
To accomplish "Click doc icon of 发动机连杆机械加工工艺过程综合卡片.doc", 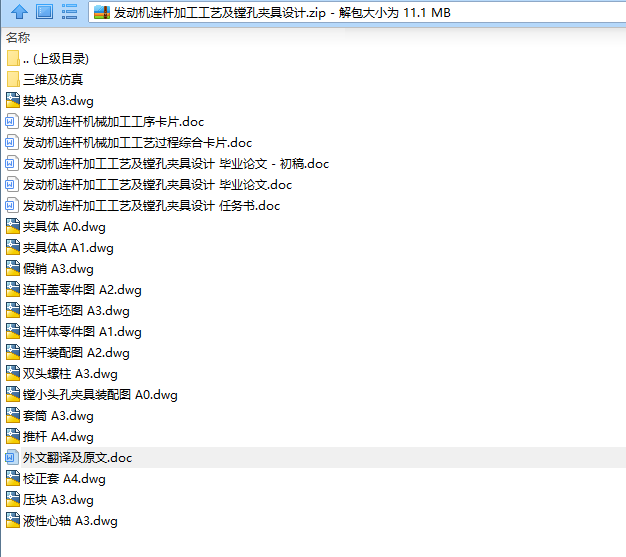I will (12, 143).
